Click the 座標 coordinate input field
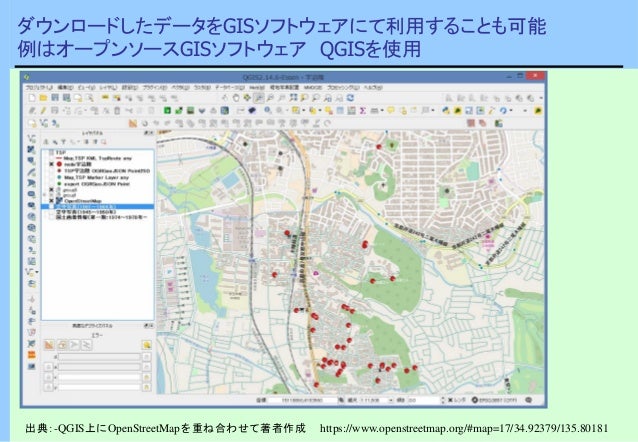The width and height of the screenshot is (638, 442). 303,400
